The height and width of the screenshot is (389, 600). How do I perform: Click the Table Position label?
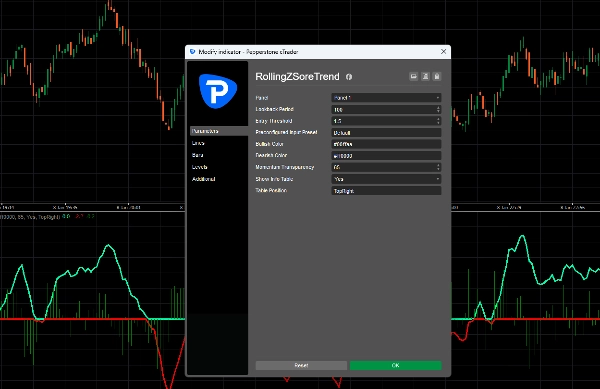coord(271,190)
